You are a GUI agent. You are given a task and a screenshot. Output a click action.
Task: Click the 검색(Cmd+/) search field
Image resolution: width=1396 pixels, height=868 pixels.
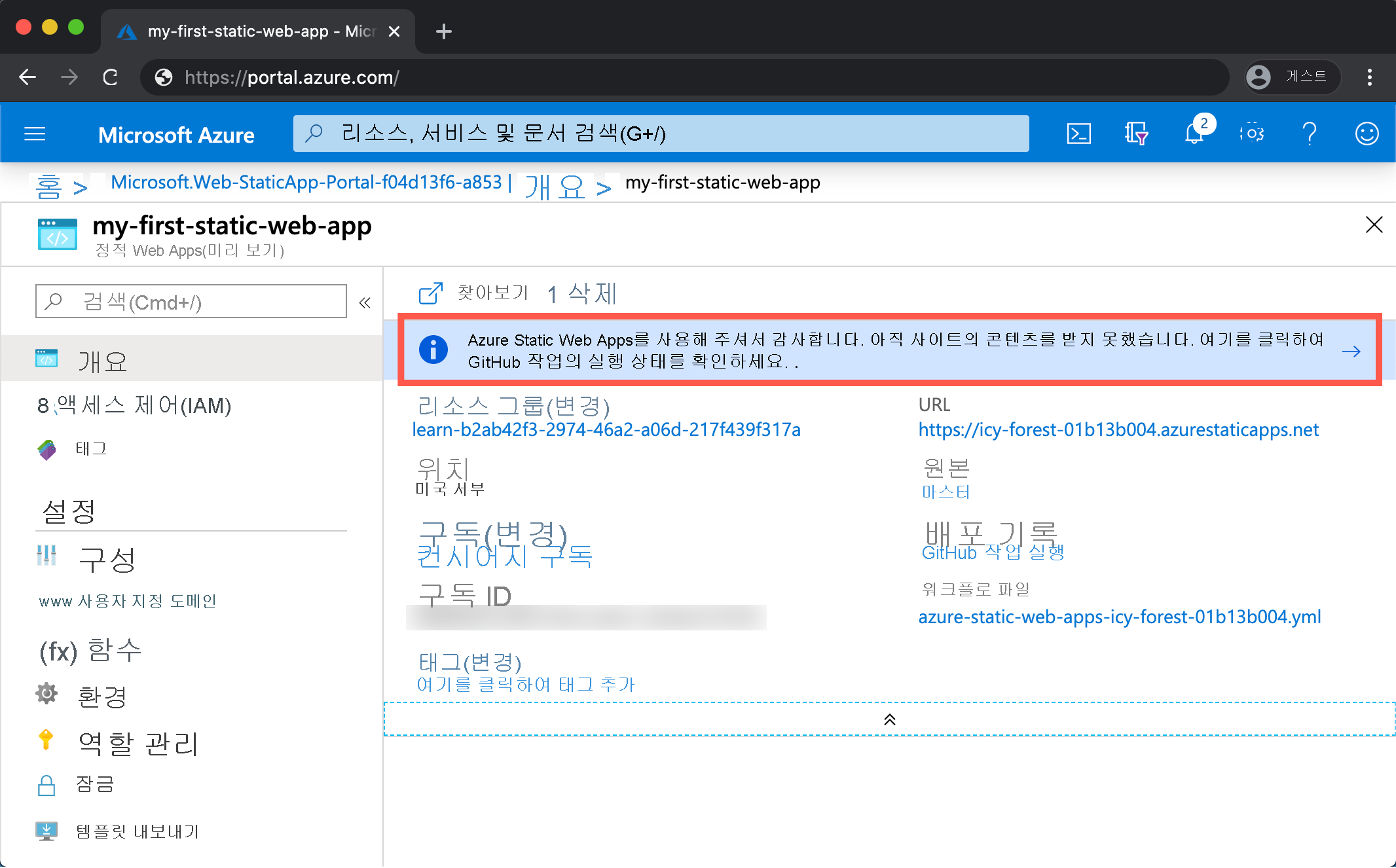click(x=190, y=301)
